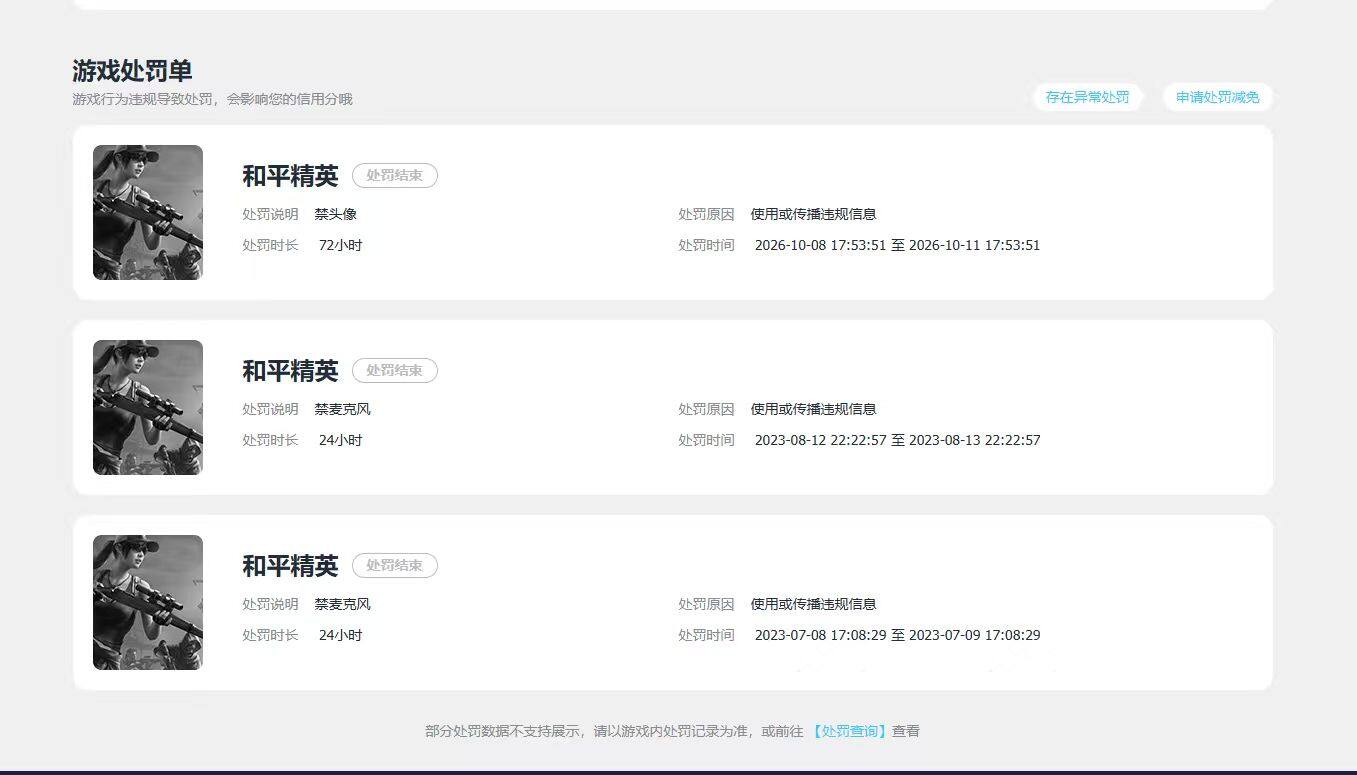1357x775 pixels.
Task: Click game thumbnail of the 2023-07-08 penalty card
Action: [x=148, y=602]
